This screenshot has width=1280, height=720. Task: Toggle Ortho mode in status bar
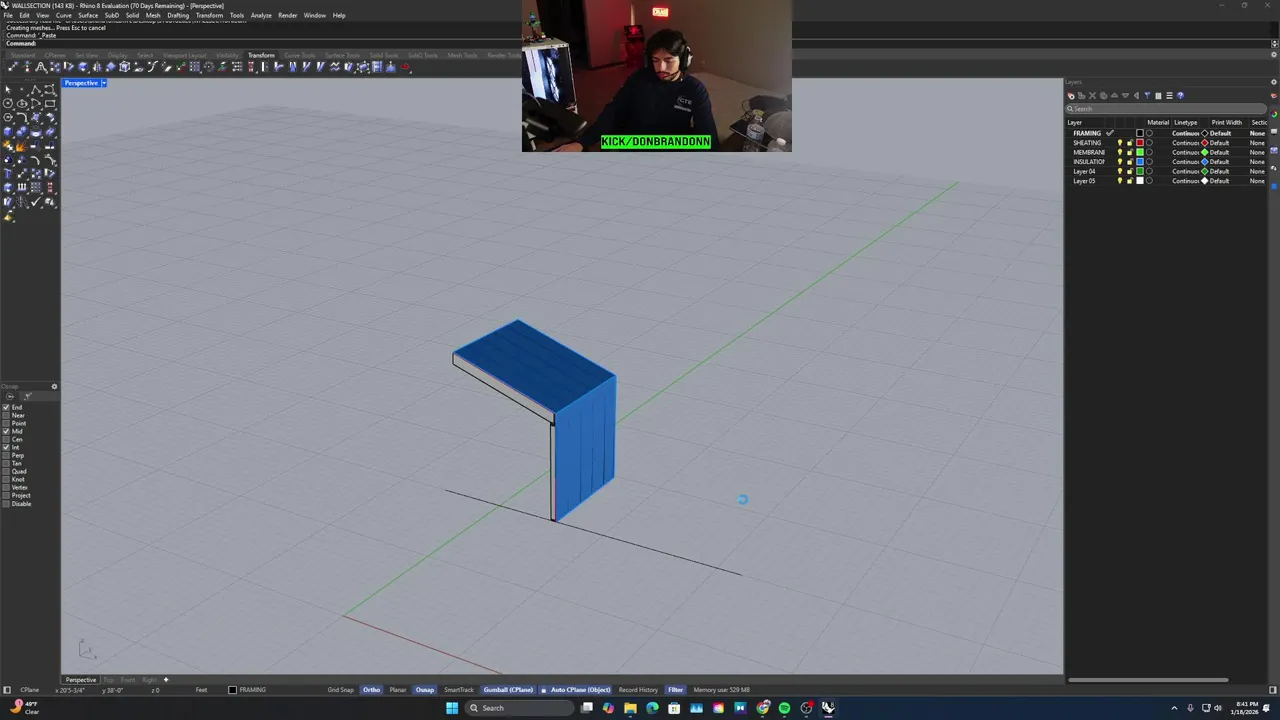pos(371,690)
